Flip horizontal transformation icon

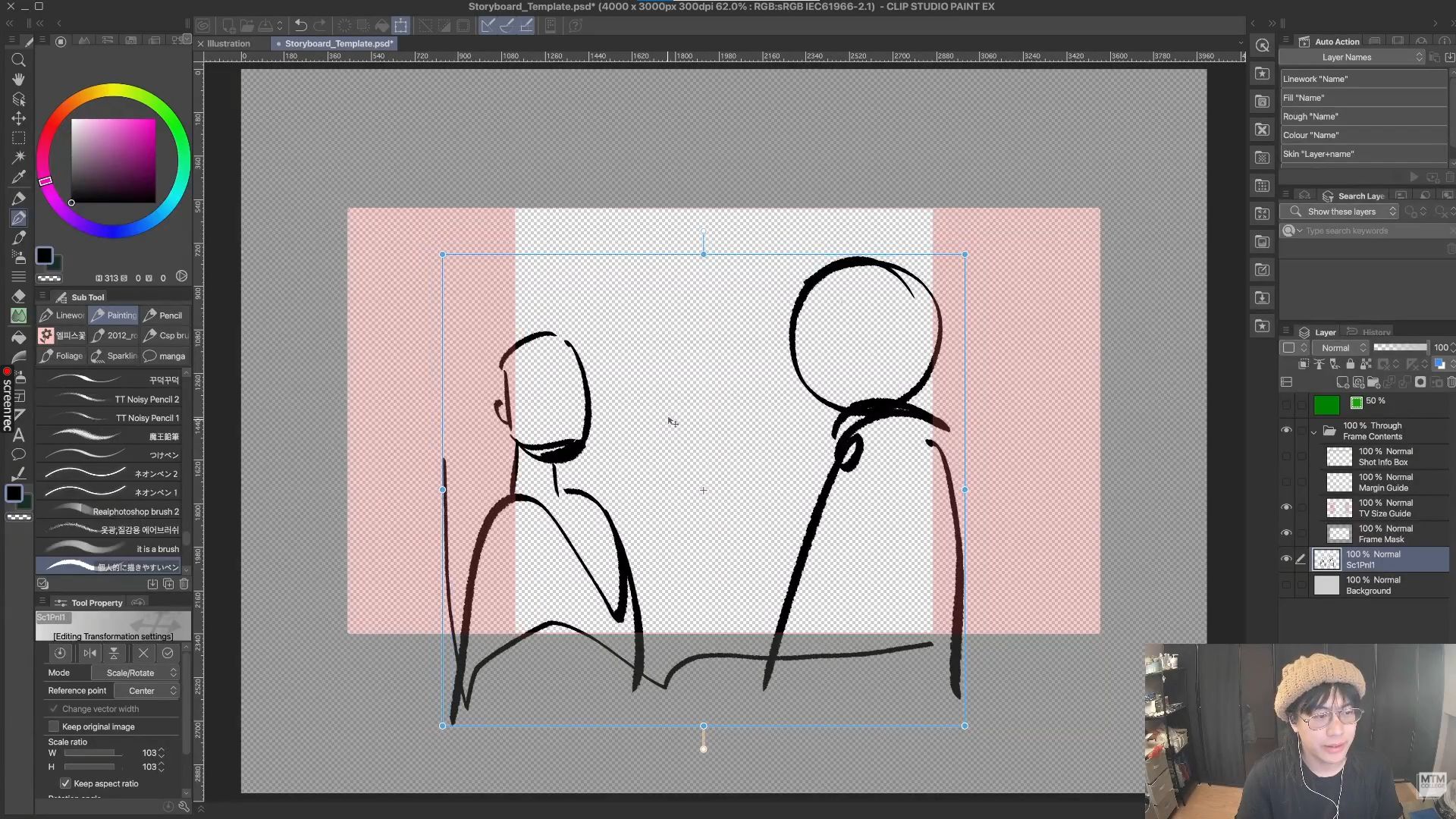click(x=89, y=653)
